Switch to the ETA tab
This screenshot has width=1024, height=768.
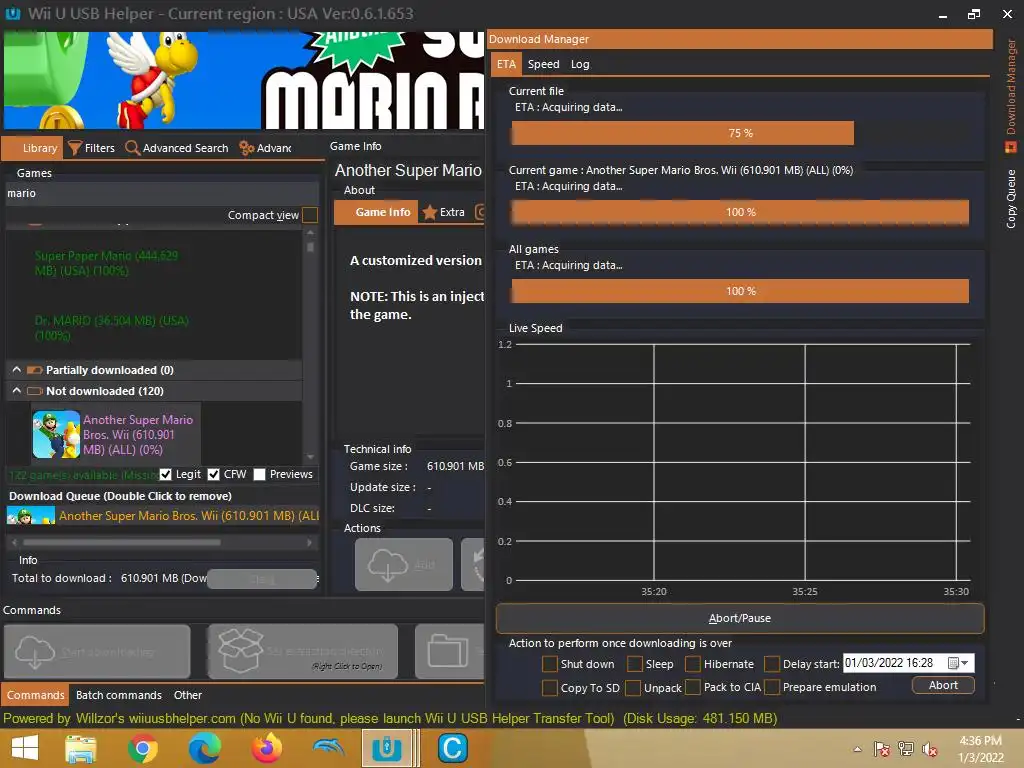[506, 64]
